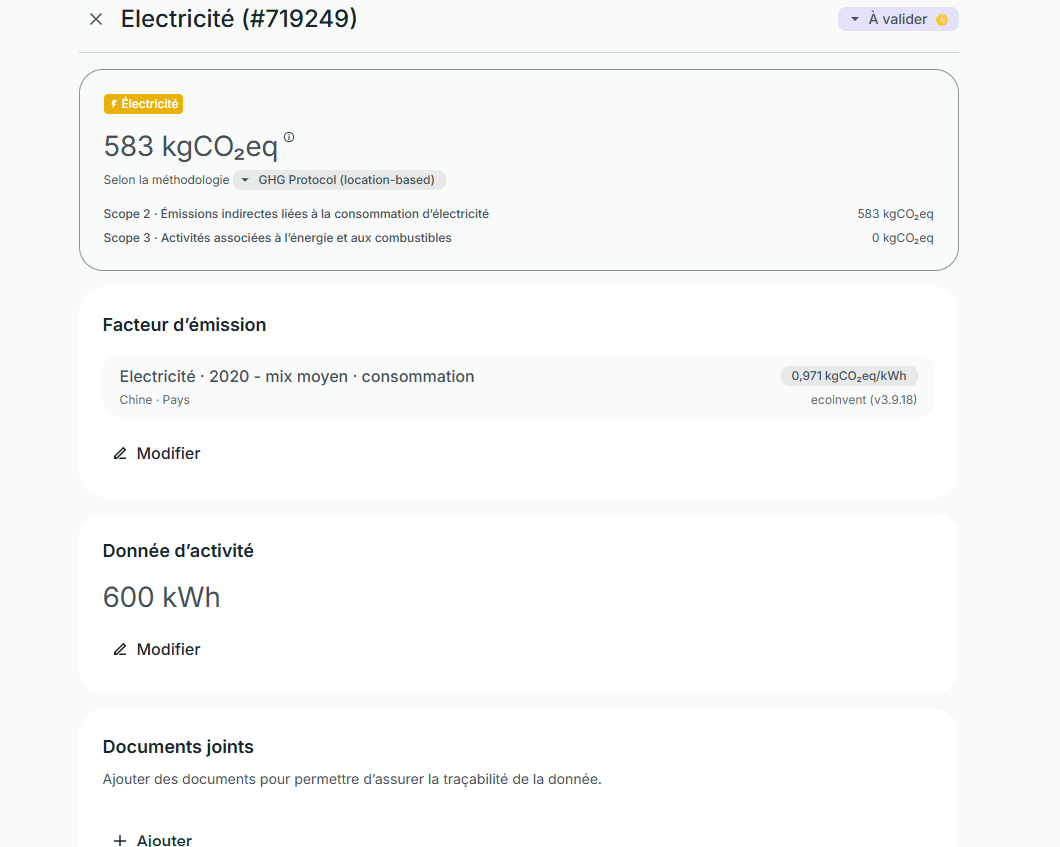Modify the emission factor
The height and width of the screenshot is (847, 1060).
[x=157, y=454]
